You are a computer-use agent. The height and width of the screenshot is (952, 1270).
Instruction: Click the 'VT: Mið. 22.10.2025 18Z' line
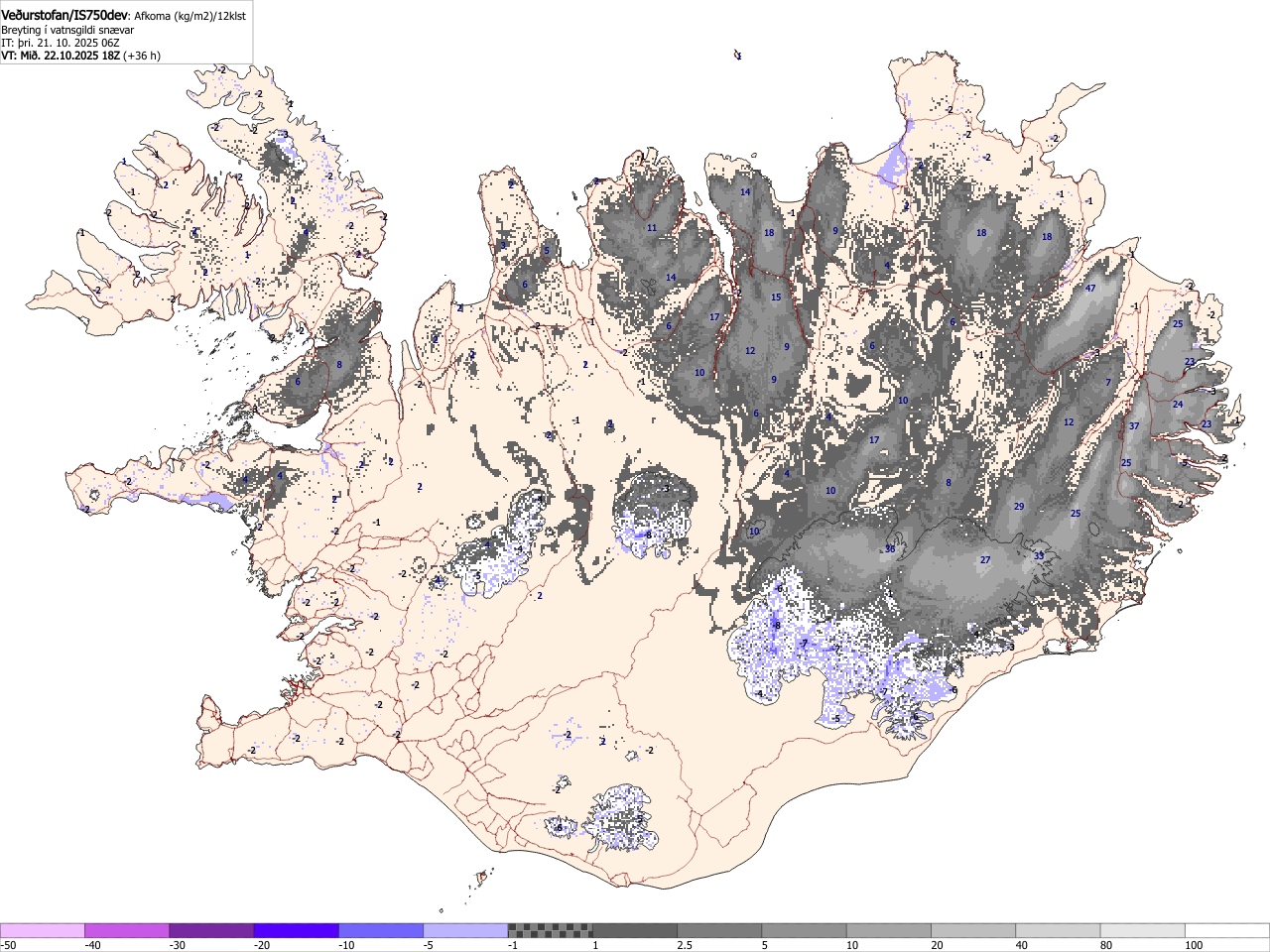pyautogui.click(x=61, y=56)
